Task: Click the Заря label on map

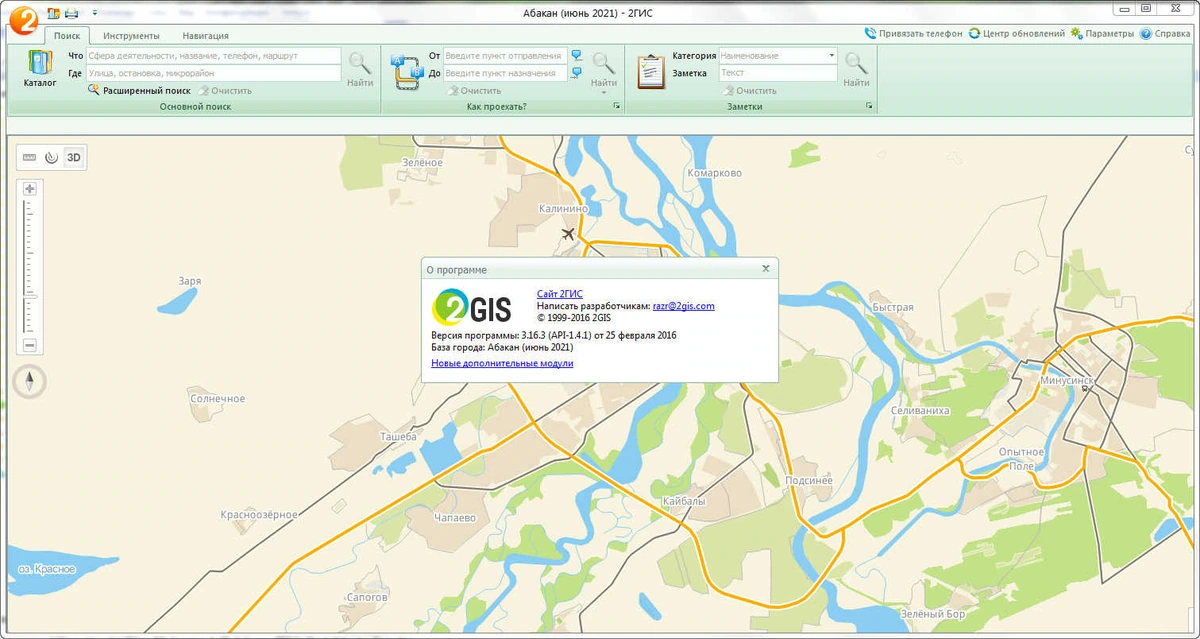Action: [190, 281]
